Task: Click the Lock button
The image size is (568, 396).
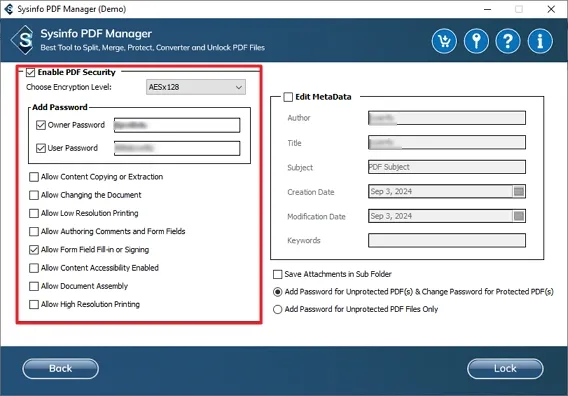Action: [x=505, y=368]
